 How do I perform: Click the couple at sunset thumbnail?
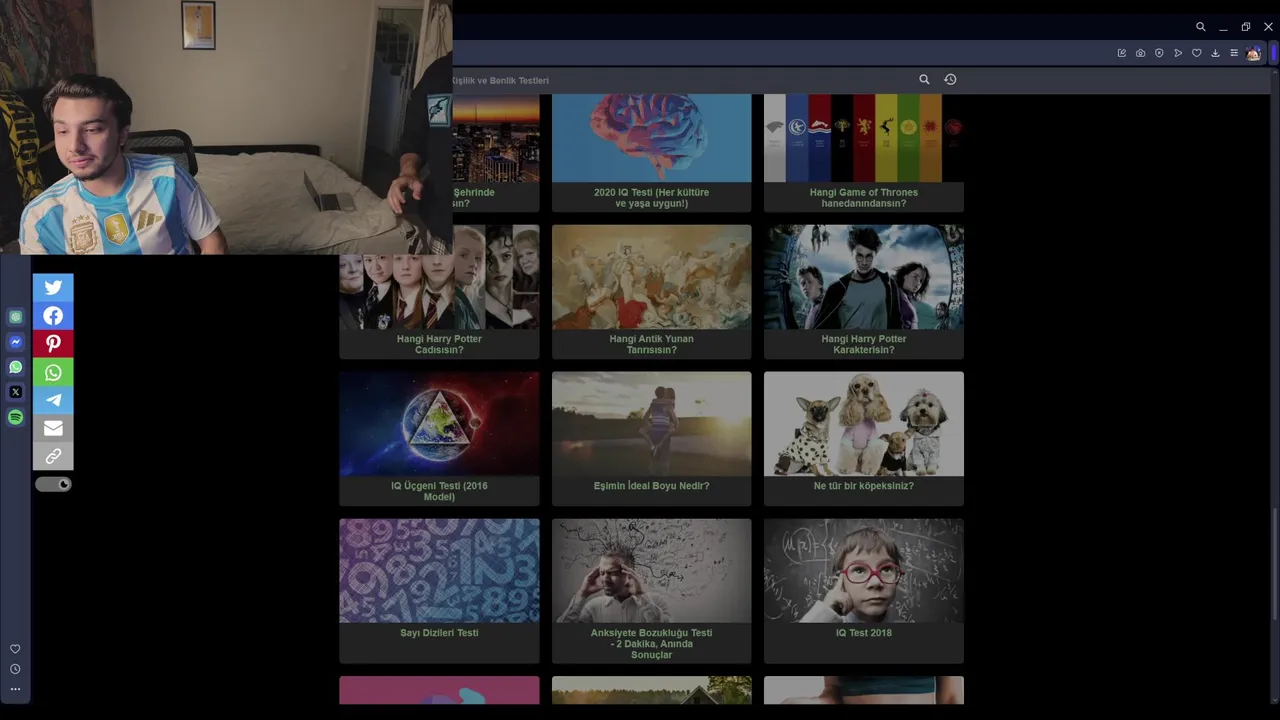pos(651,424)
